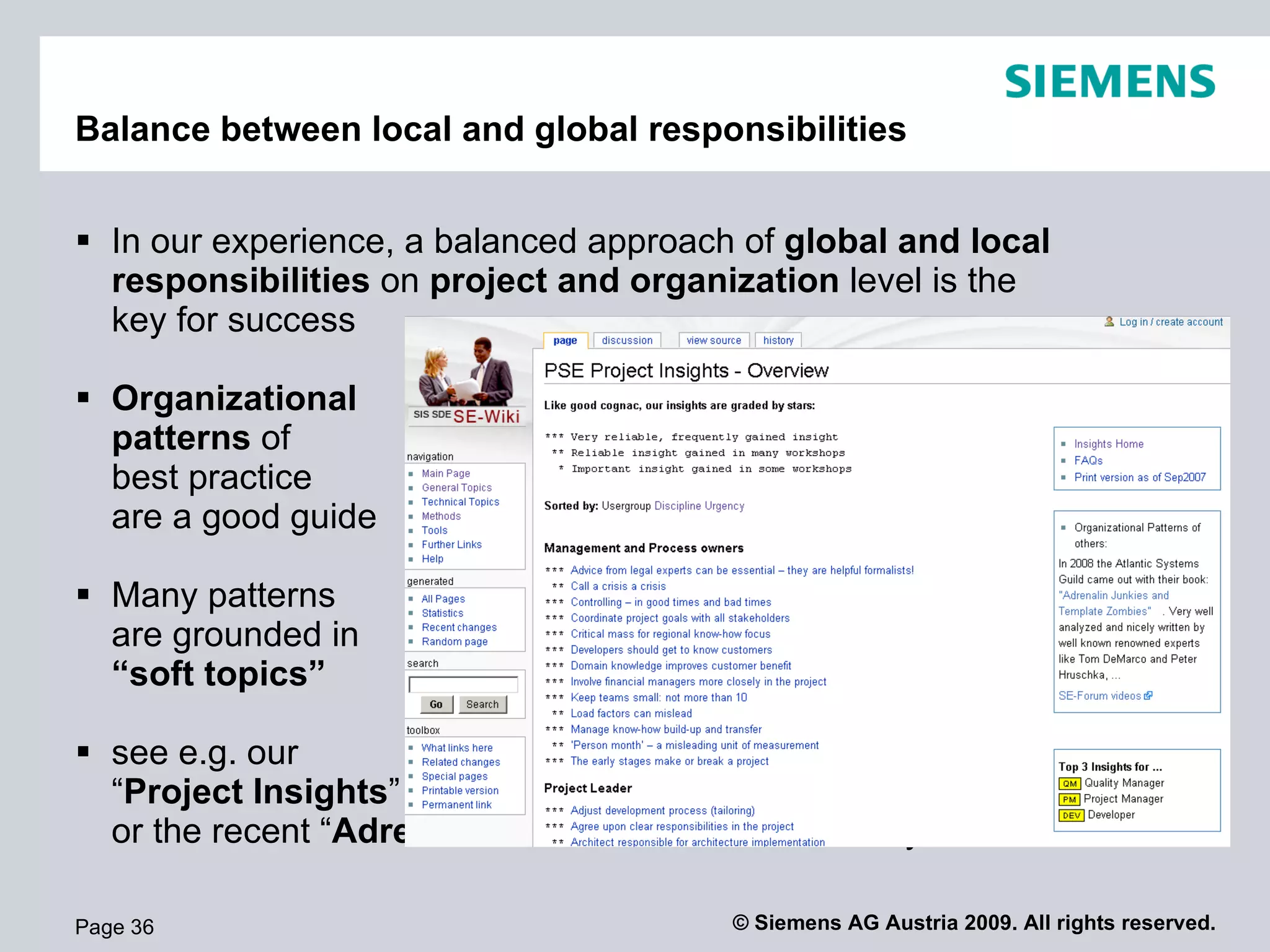Open Technical Topics link
This screenshot has height=952, width=1270.
coord(460,502)
